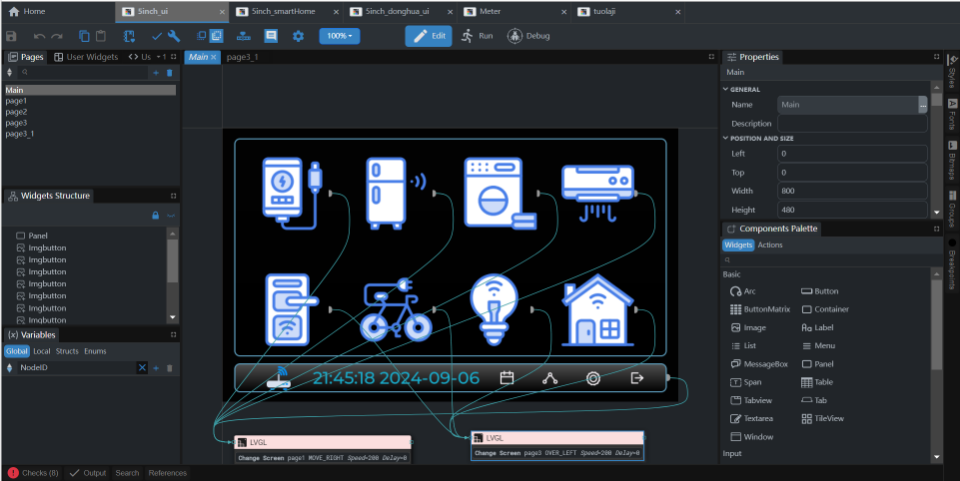Build the project with the wrench icon

point(174,36)
